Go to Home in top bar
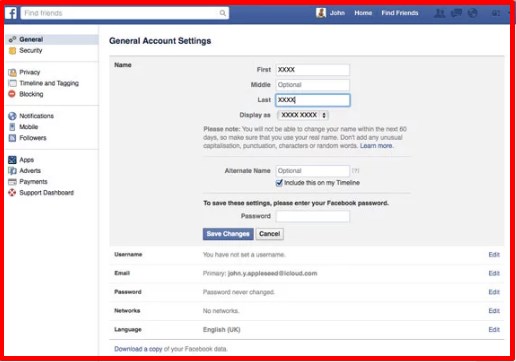516x362 pixels. (x=363, y=13)
